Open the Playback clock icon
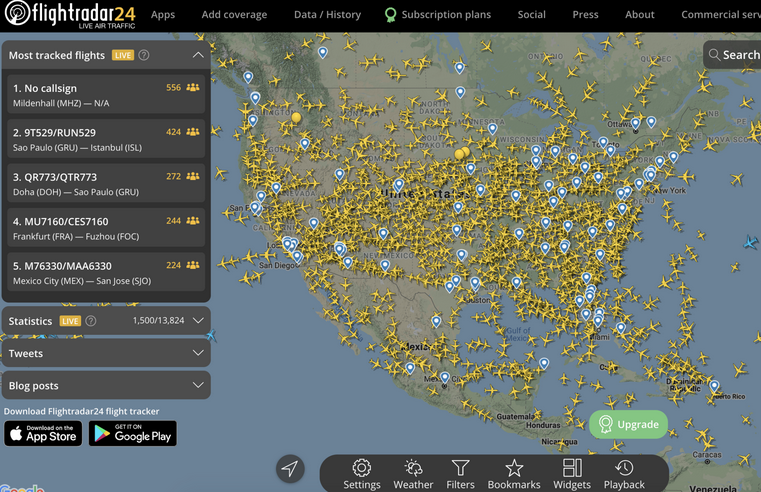 [x=624, y=468]
